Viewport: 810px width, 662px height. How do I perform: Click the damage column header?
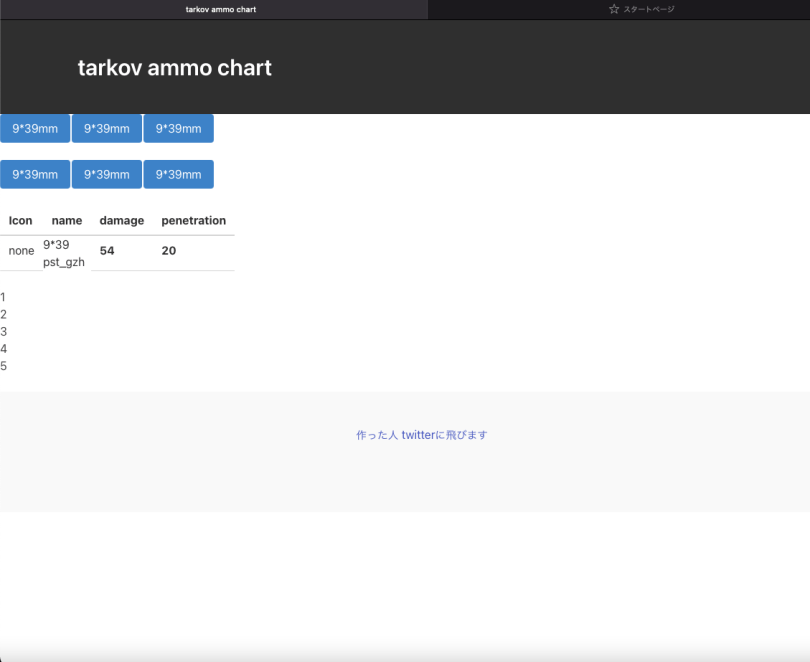122,220
